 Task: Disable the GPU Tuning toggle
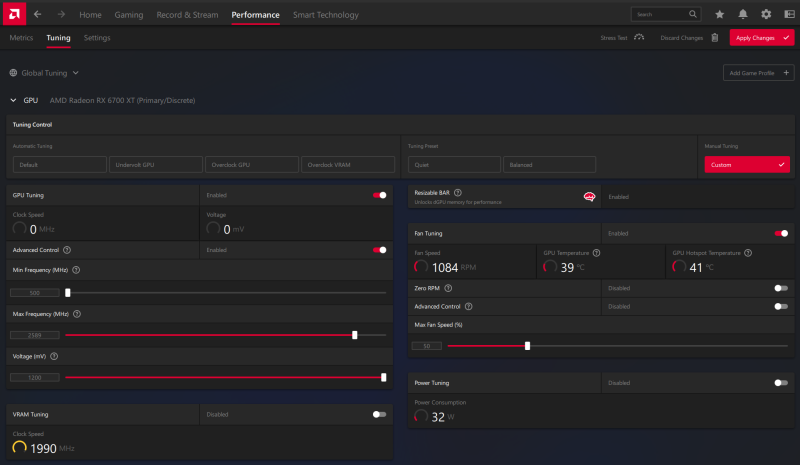[380, 195]
